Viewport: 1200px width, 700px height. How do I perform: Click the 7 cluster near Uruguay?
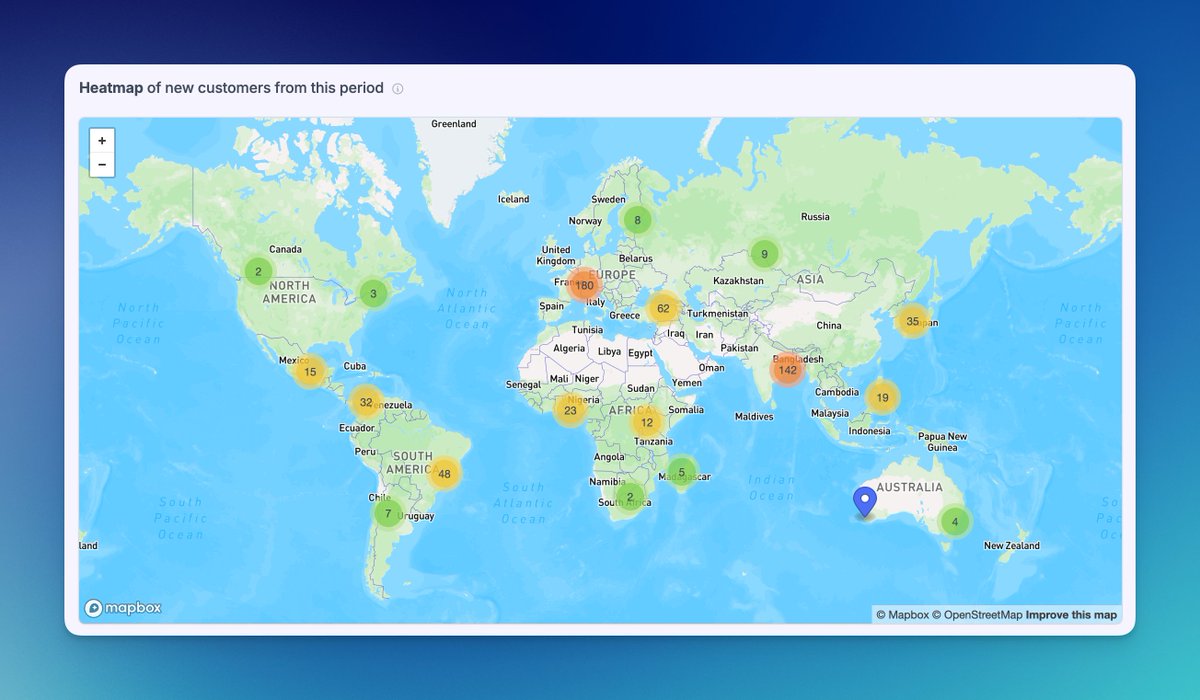click(x=387, y=512)
